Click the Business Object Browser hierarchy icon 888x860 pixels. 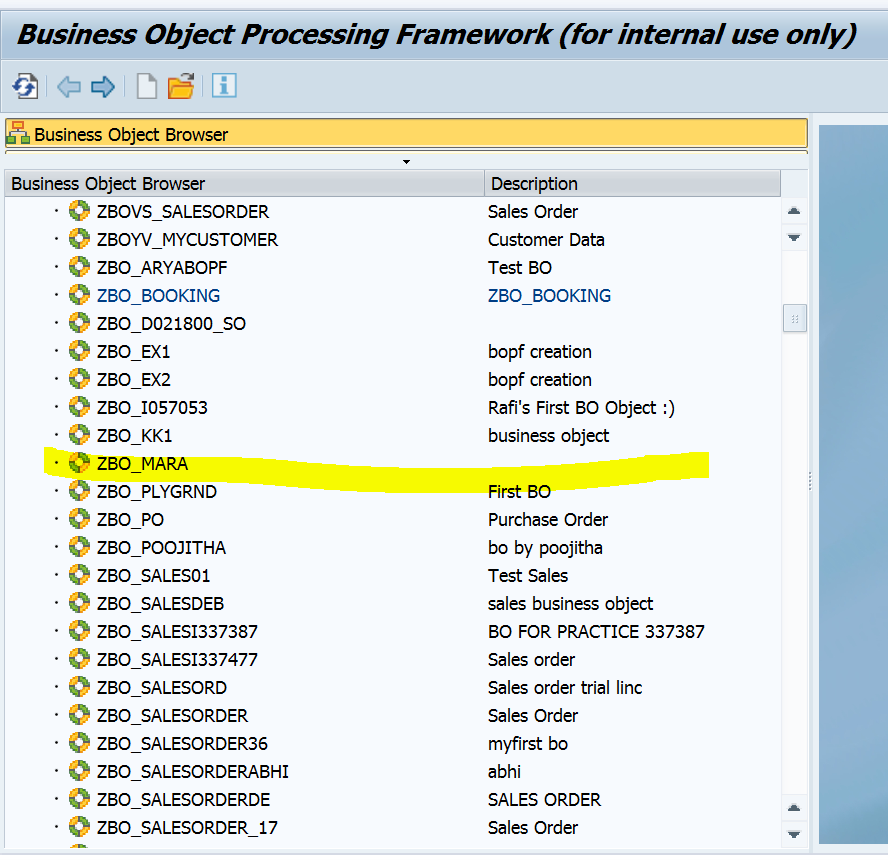(18, 133)
